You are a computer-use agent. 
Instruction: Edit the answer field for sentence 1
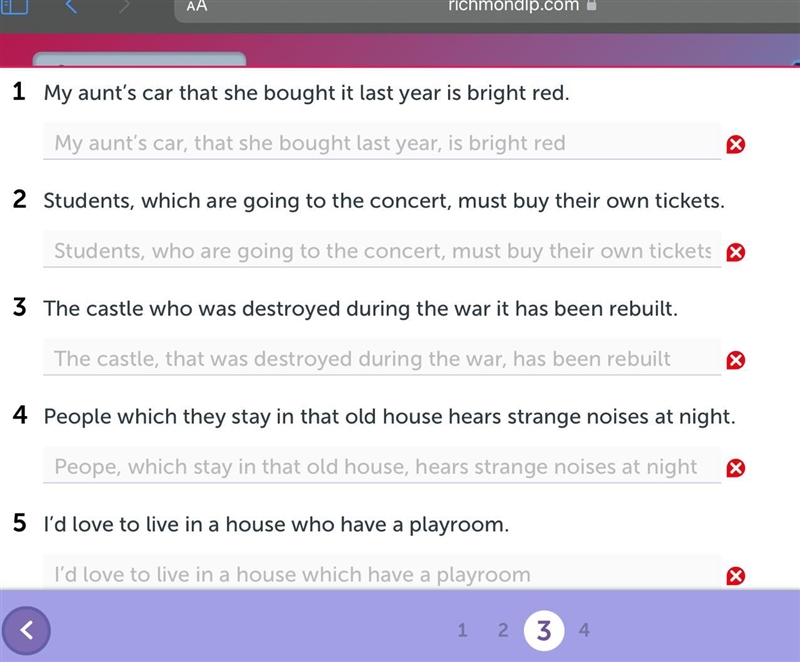tap(382, 141)
